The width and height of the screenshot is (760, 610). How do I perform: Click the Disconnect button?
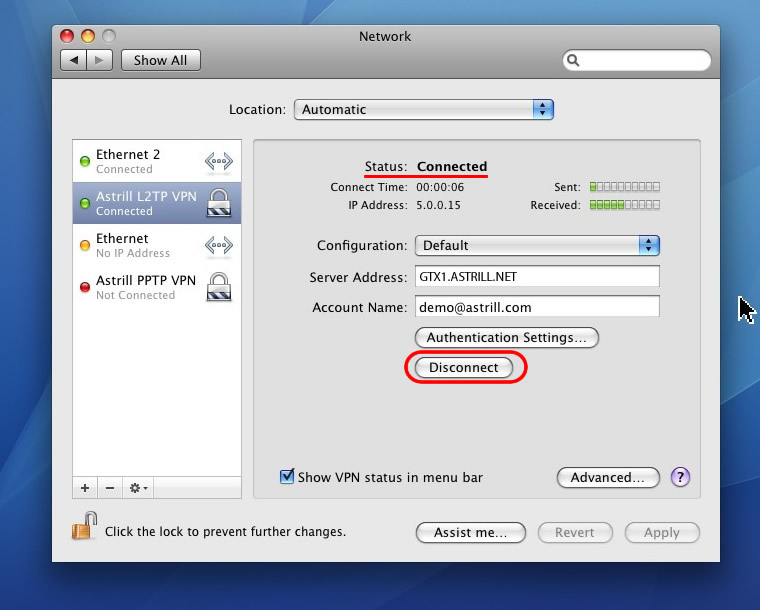[464, 367]
